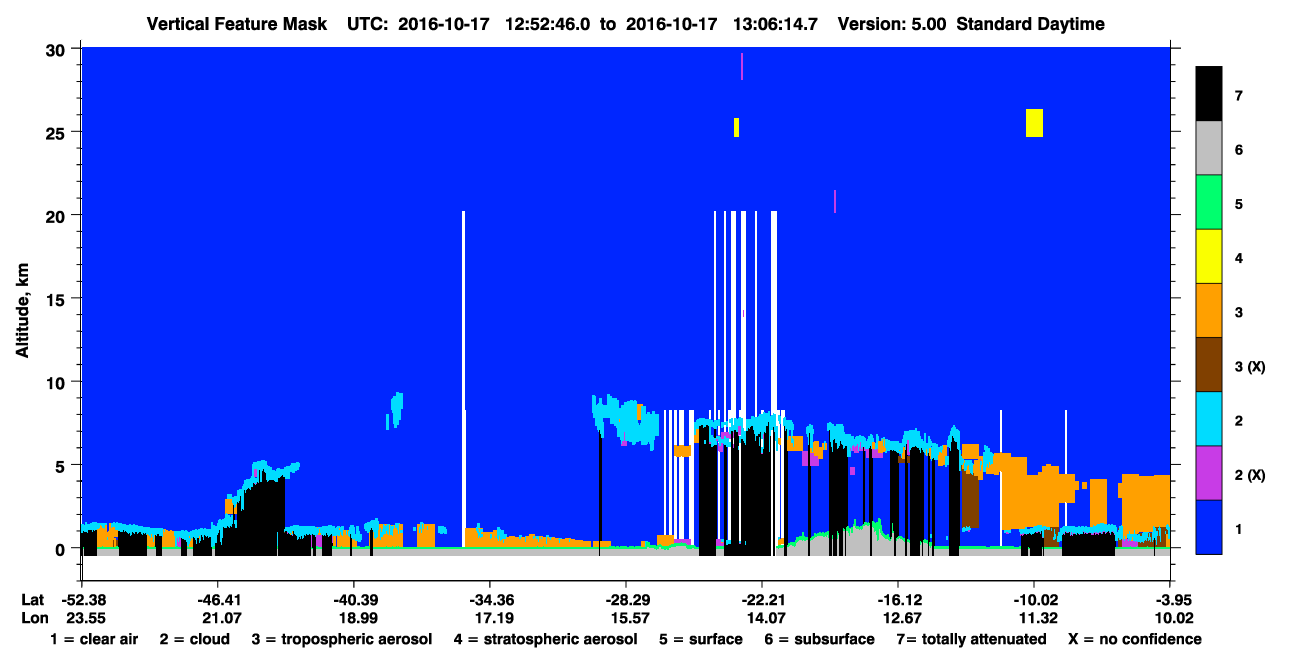Click the blue clear air swatch labeled 1
The width and height of the screenshot is (1300, 667).
pos(1209,526)
